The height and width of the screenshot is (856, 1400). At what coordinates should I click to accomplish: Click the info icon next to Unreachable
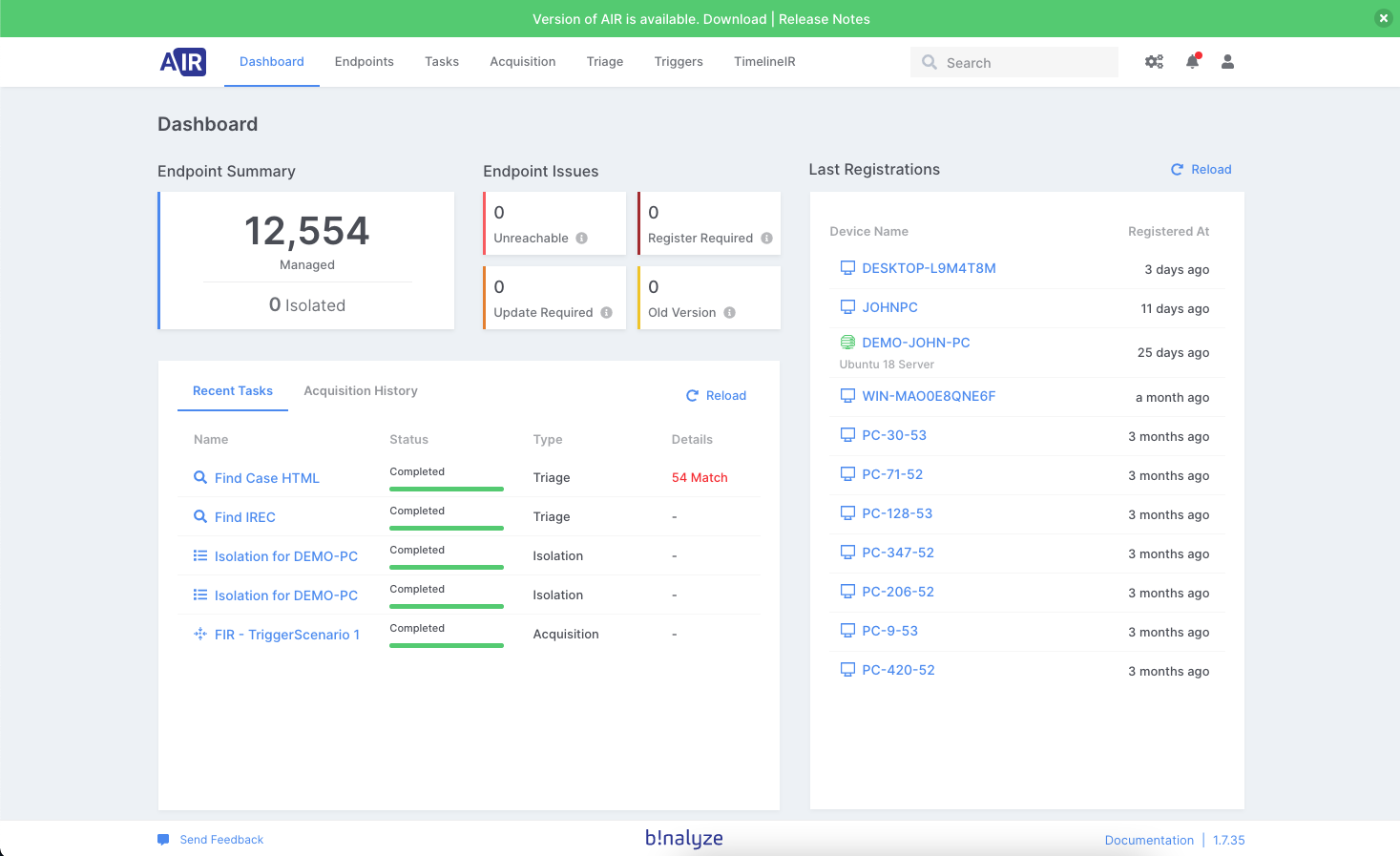pyautogui.click(x=581, y=238)
